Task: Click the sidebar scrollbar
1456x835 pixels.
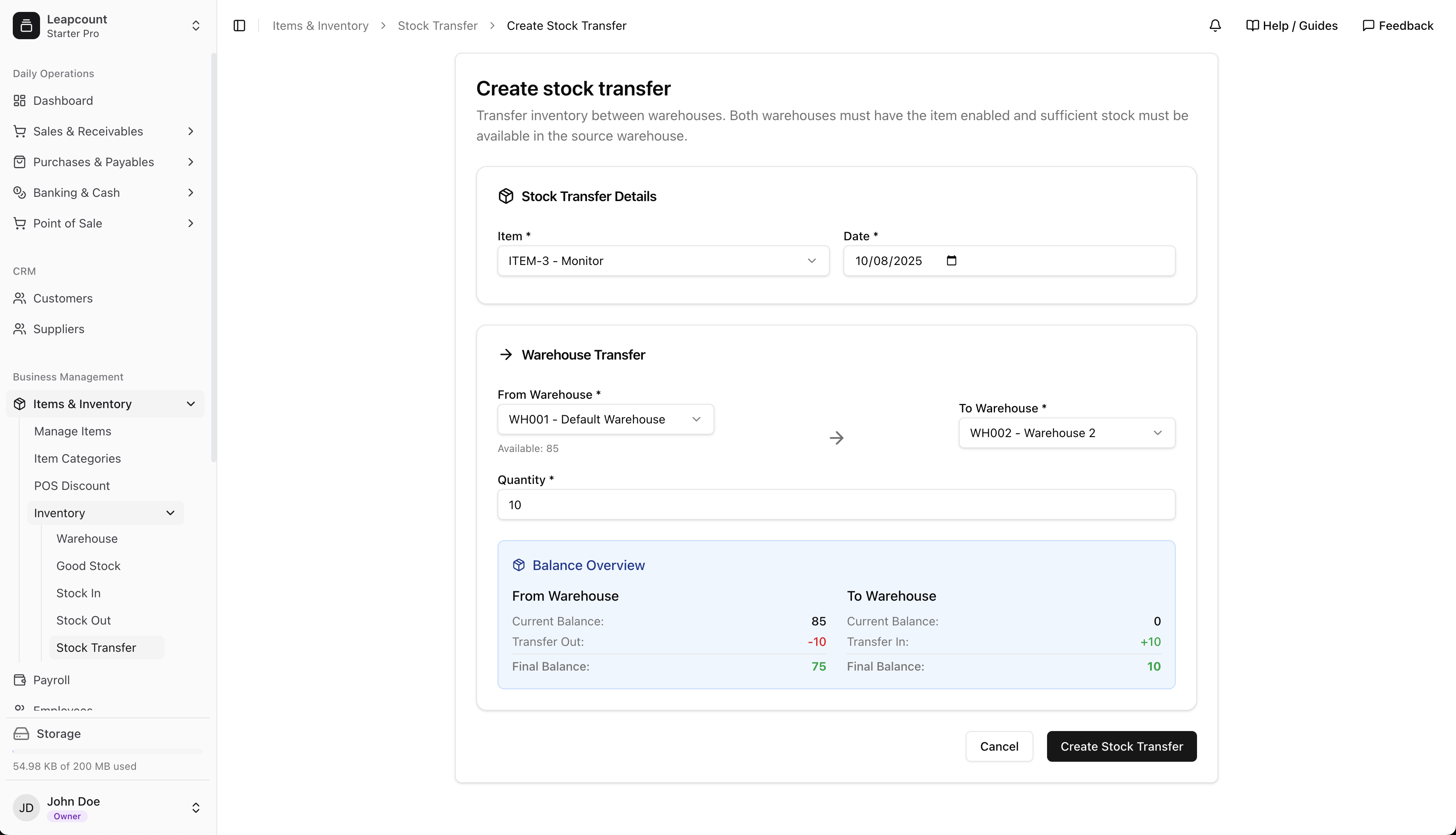Action: [x=213, y=258]
